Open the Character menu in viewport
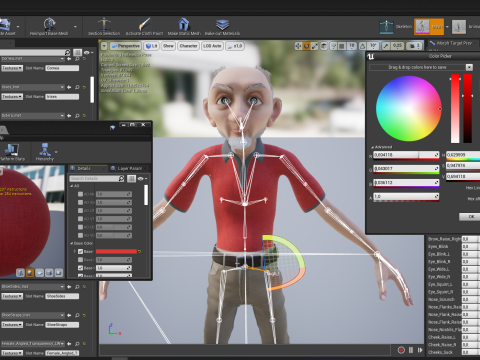 coord(188,46)
